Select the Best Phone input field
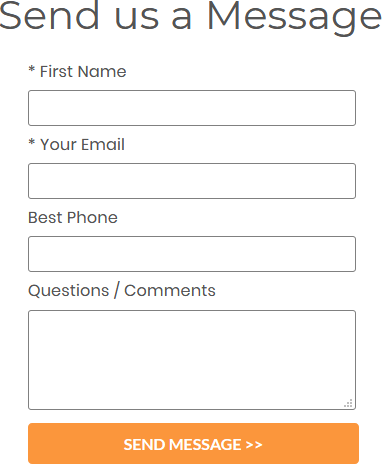 tap(192, 254)
